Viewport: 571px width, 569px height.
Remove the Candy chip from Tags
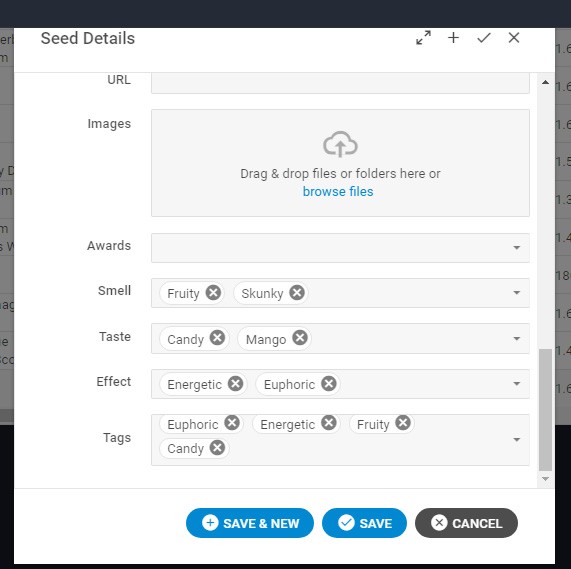(x=217, y=448)
